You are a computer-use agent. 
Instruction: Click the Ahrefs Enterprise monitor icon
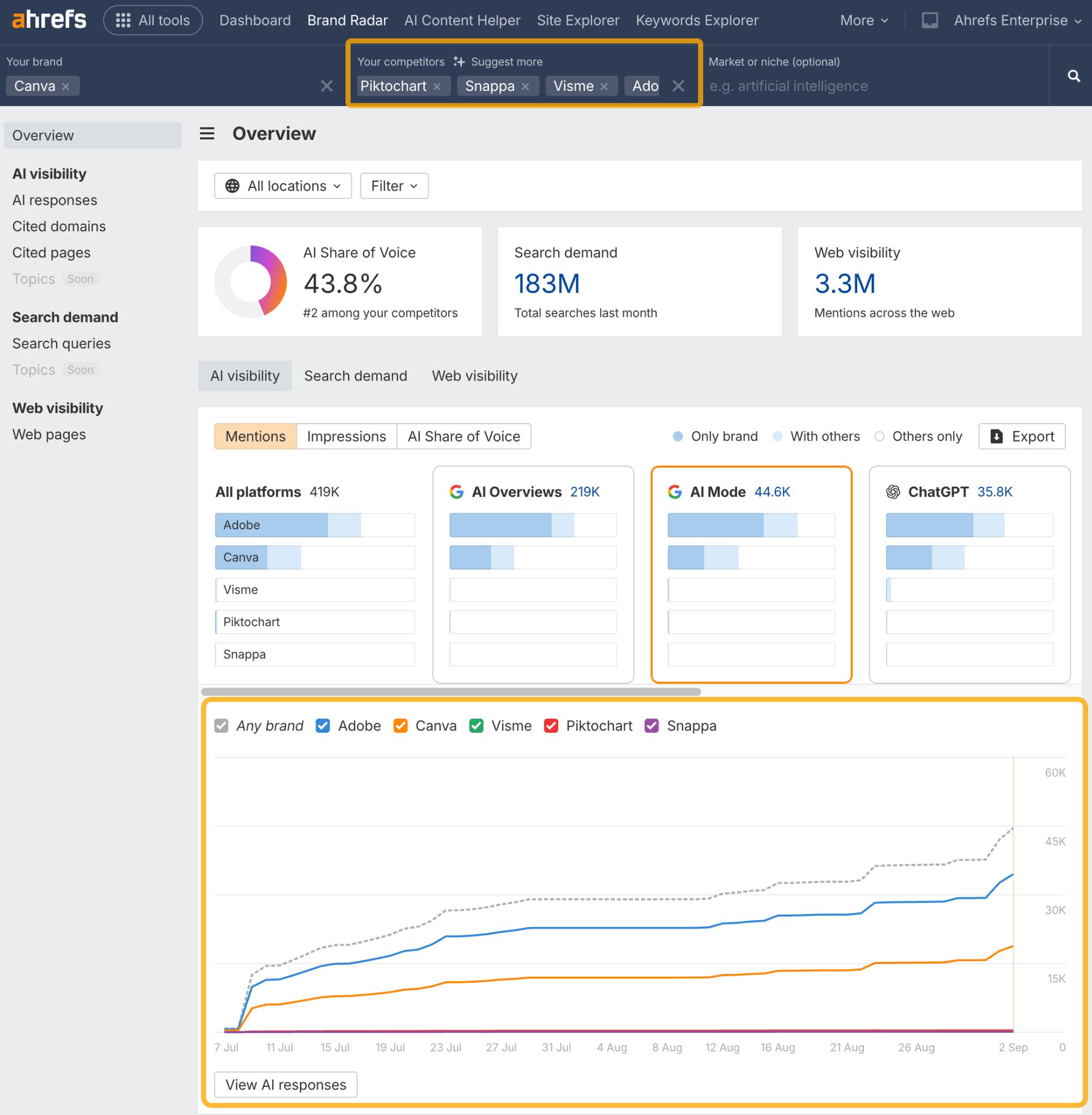click(929, 20)
